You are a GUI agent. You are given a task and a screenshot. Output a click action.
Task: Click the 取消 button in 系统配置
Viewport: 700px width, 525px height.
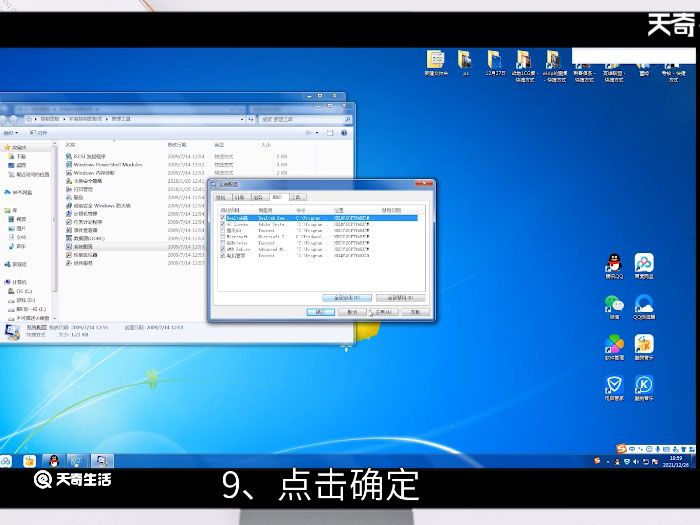[352, 312]
